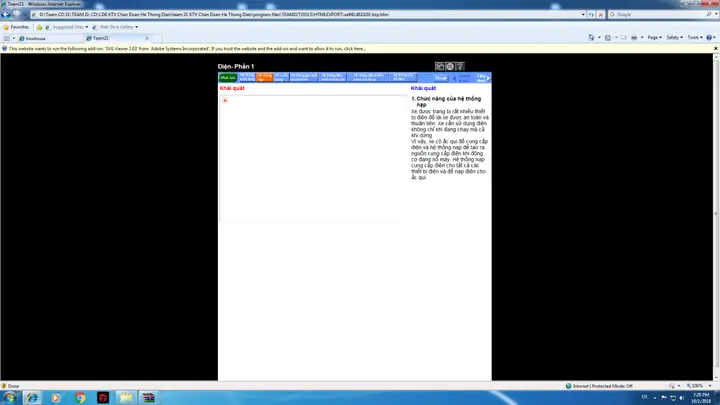Image resolution: width=720 pixels, height=405 pixels.
Task: Open the address bar history dropdown arrow
Action: click(583, 14)
